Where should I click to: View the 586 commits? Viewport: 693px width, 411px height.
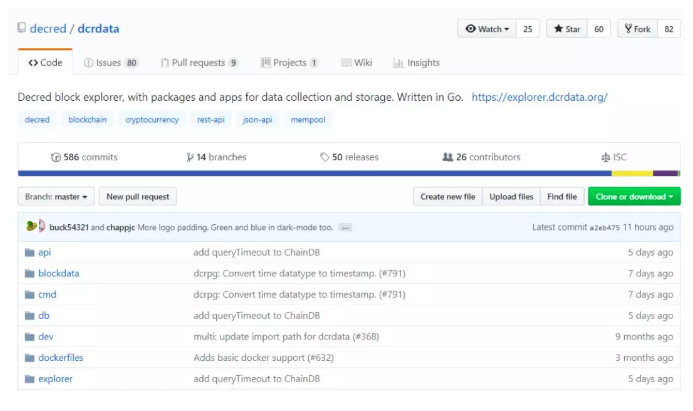point(84,157)
